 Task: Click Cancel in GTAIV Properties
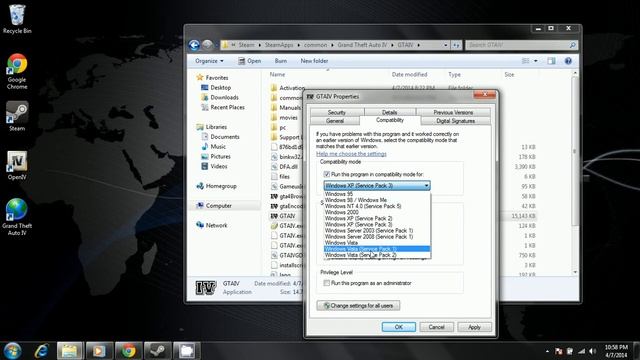[x=436, y=327]
